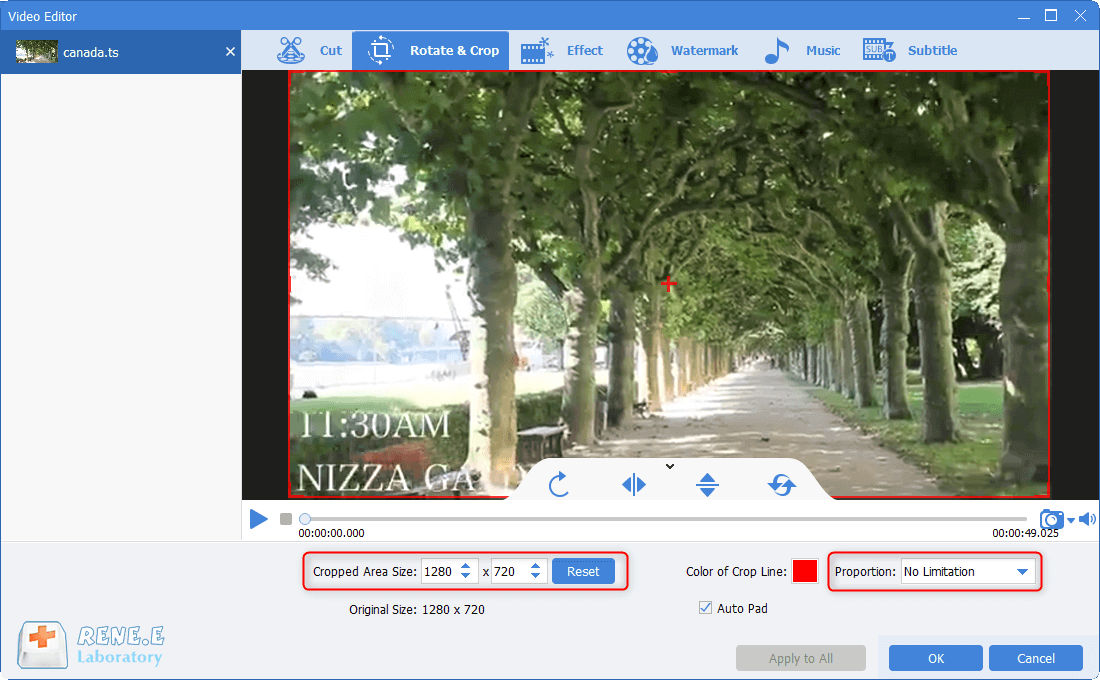Screen dimensions: 1100x680
Task: Take a snapshot with the camera icon
Action: 1051,519
